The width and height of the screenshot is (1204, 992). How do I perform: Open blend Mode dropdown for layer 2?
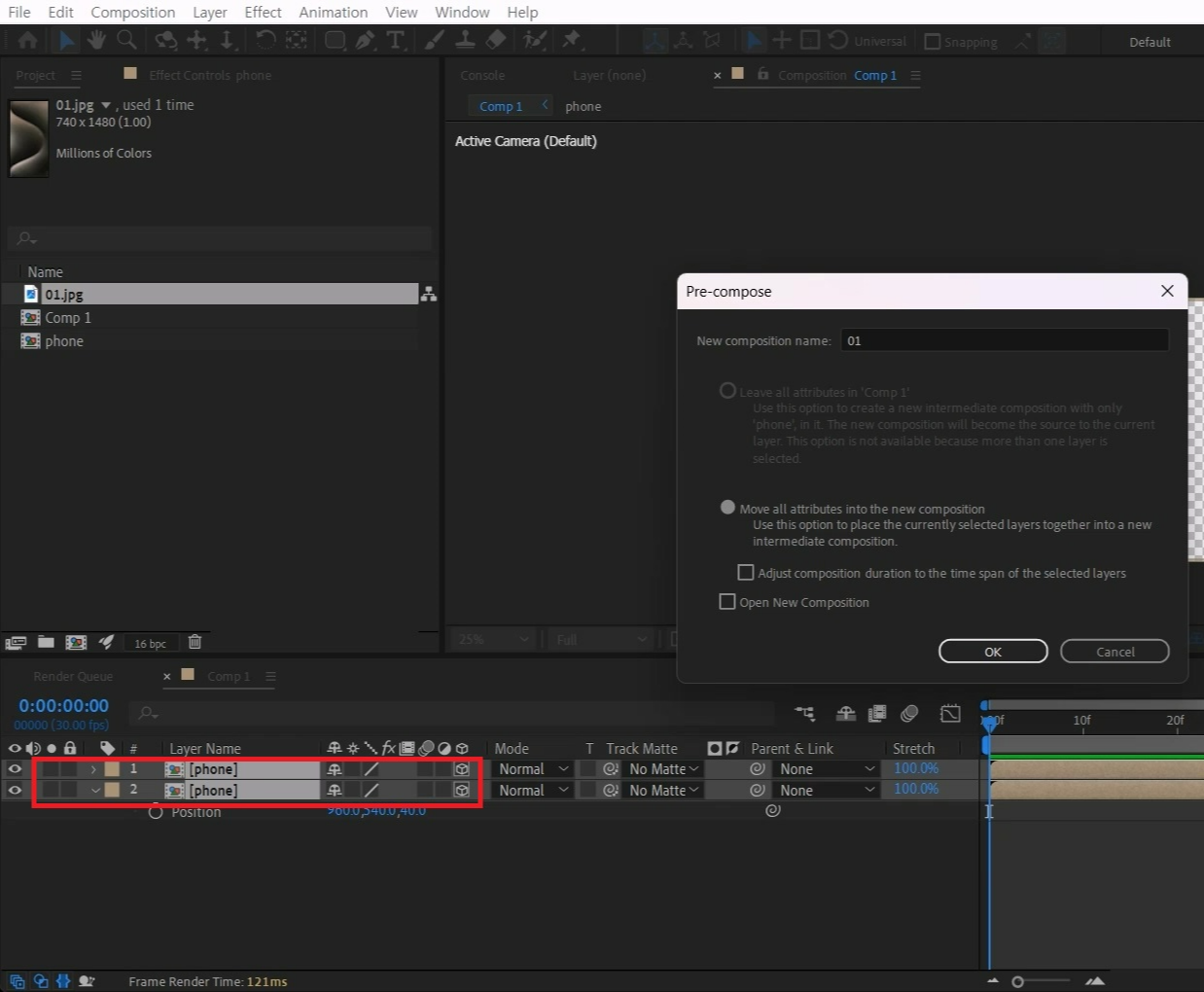533,790
